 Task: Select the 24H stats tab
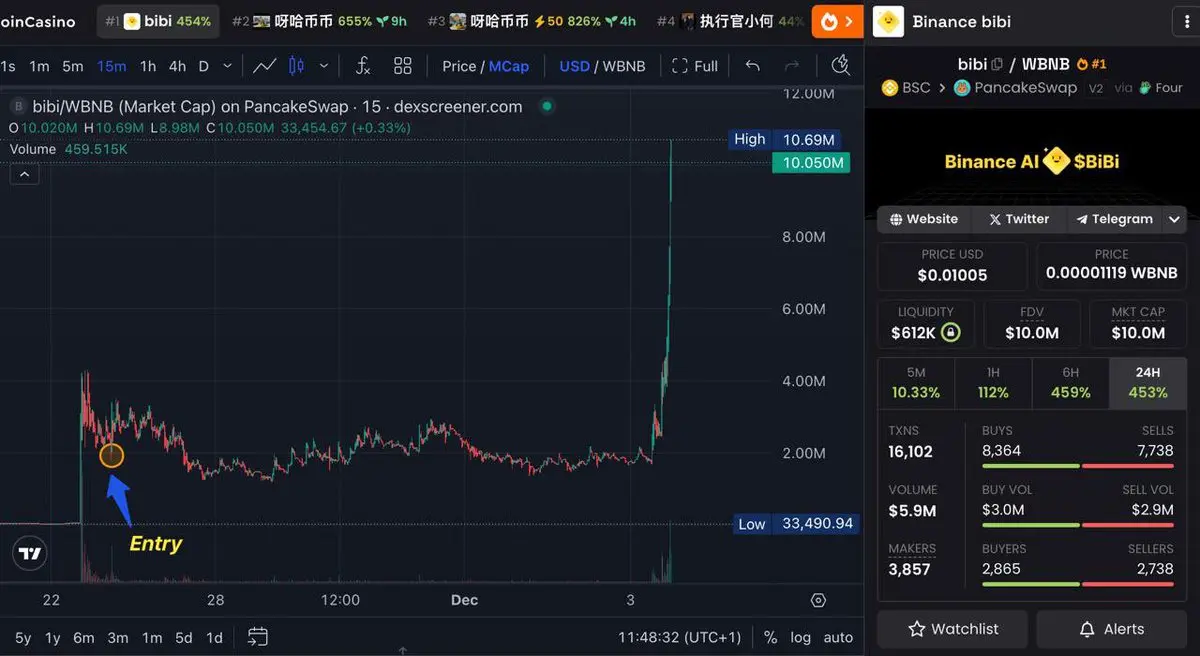pos(1148,382)
